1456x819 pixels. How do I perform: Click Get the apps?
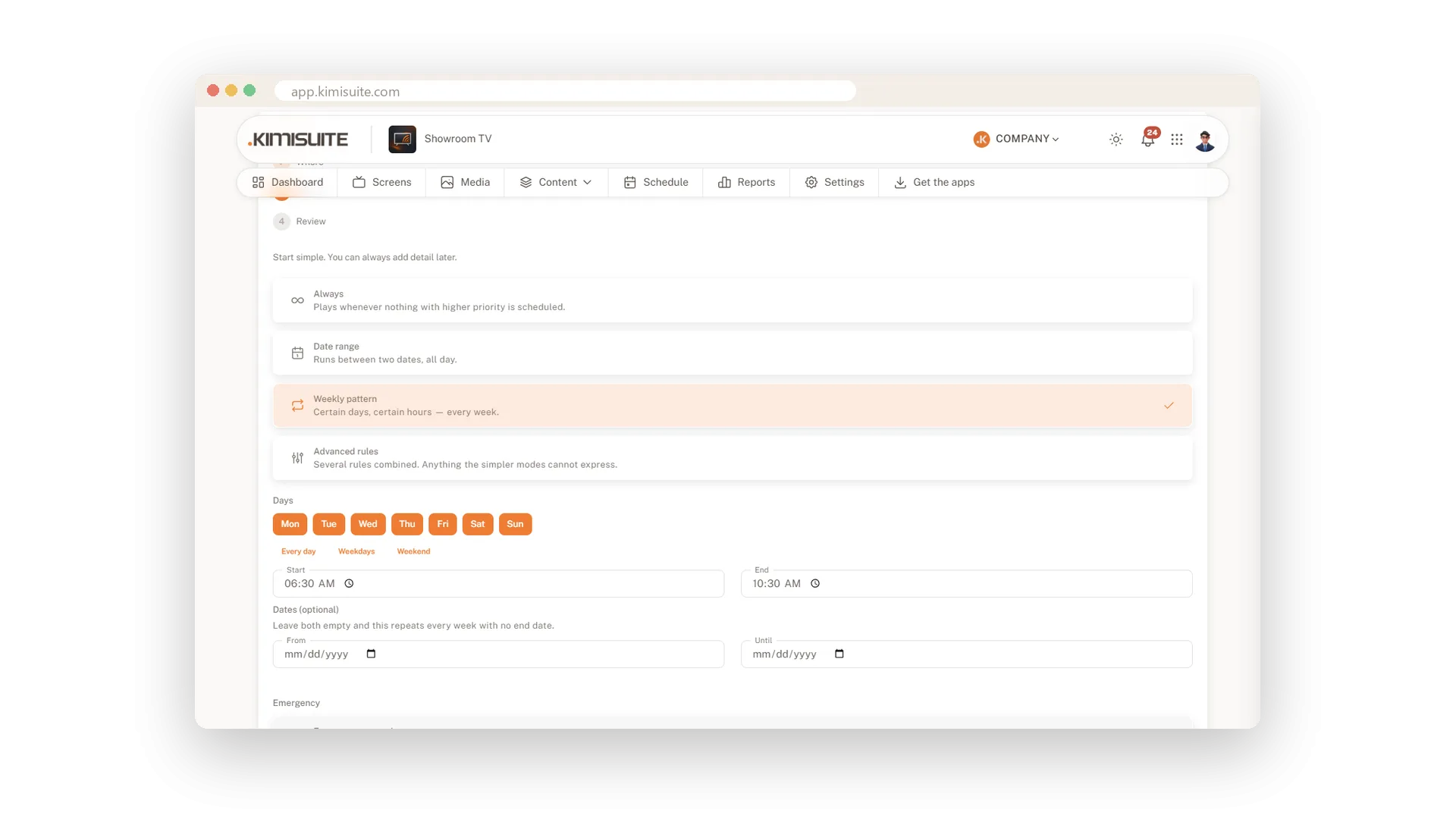[934, 182]
